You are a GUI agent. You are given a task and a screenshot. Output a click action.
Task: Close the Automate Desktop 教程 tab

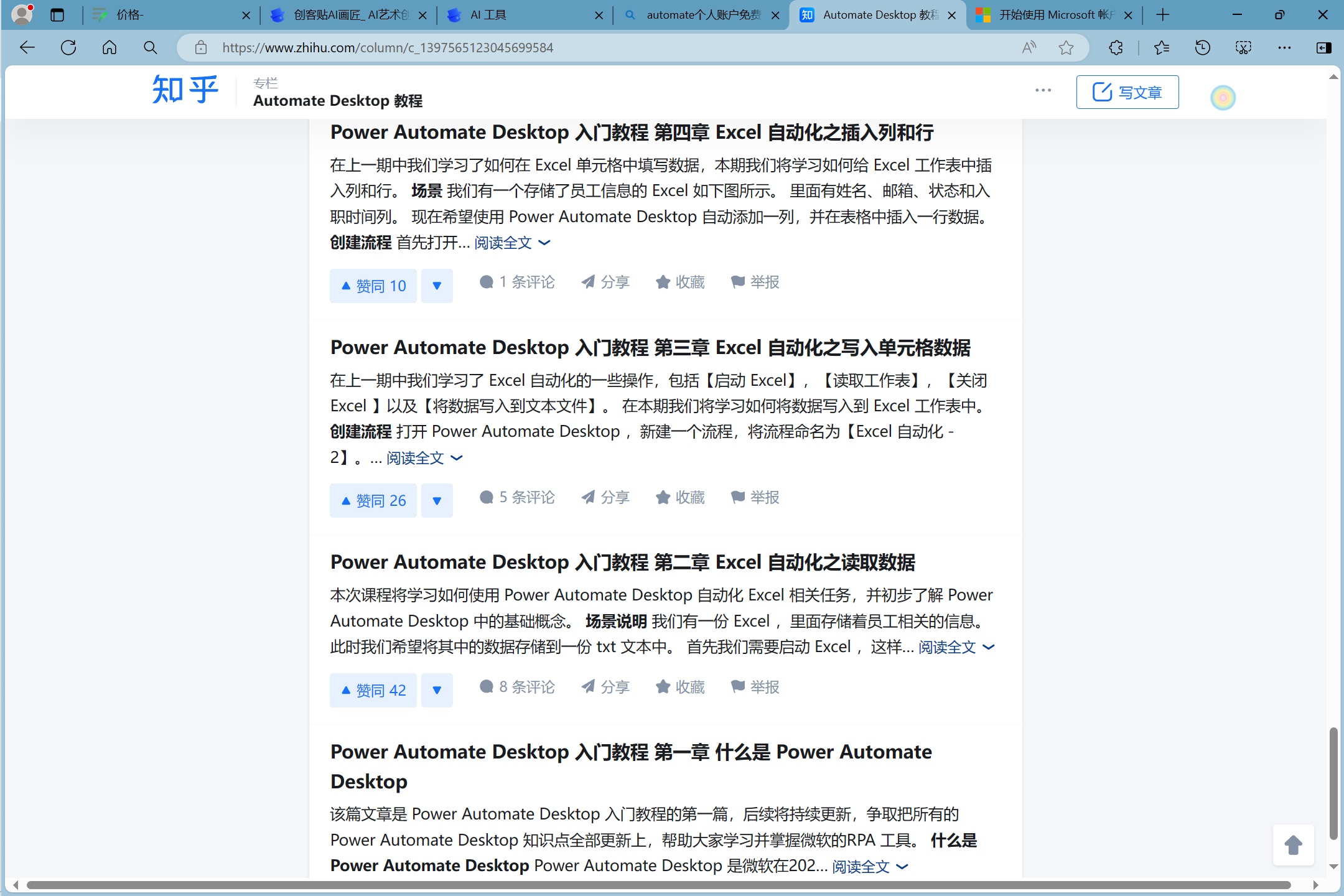tap(951, 16)
